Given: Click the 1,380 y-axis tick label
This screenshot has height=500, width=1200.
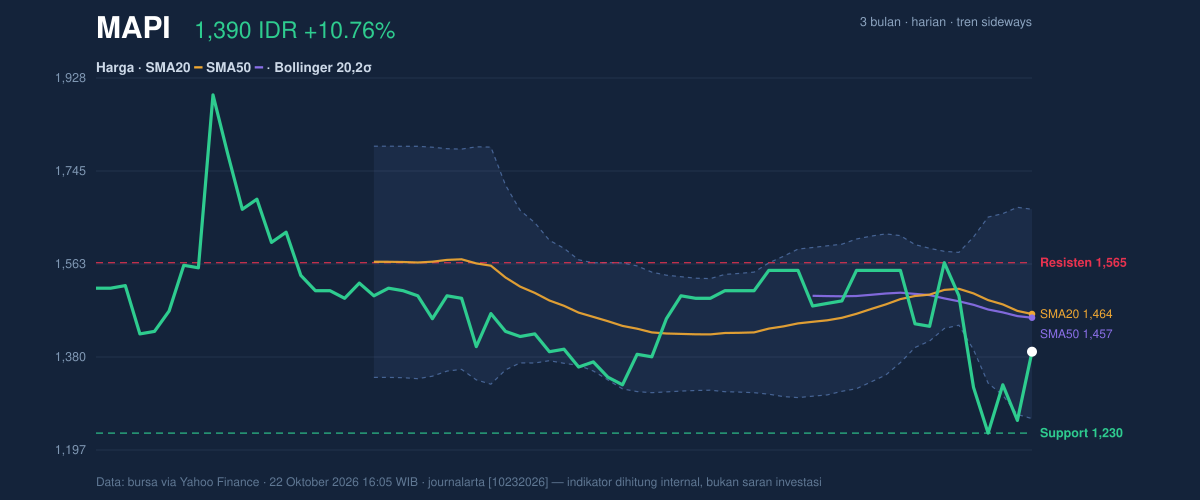Looking at the screenshot, I should click(x=69, y=357).
